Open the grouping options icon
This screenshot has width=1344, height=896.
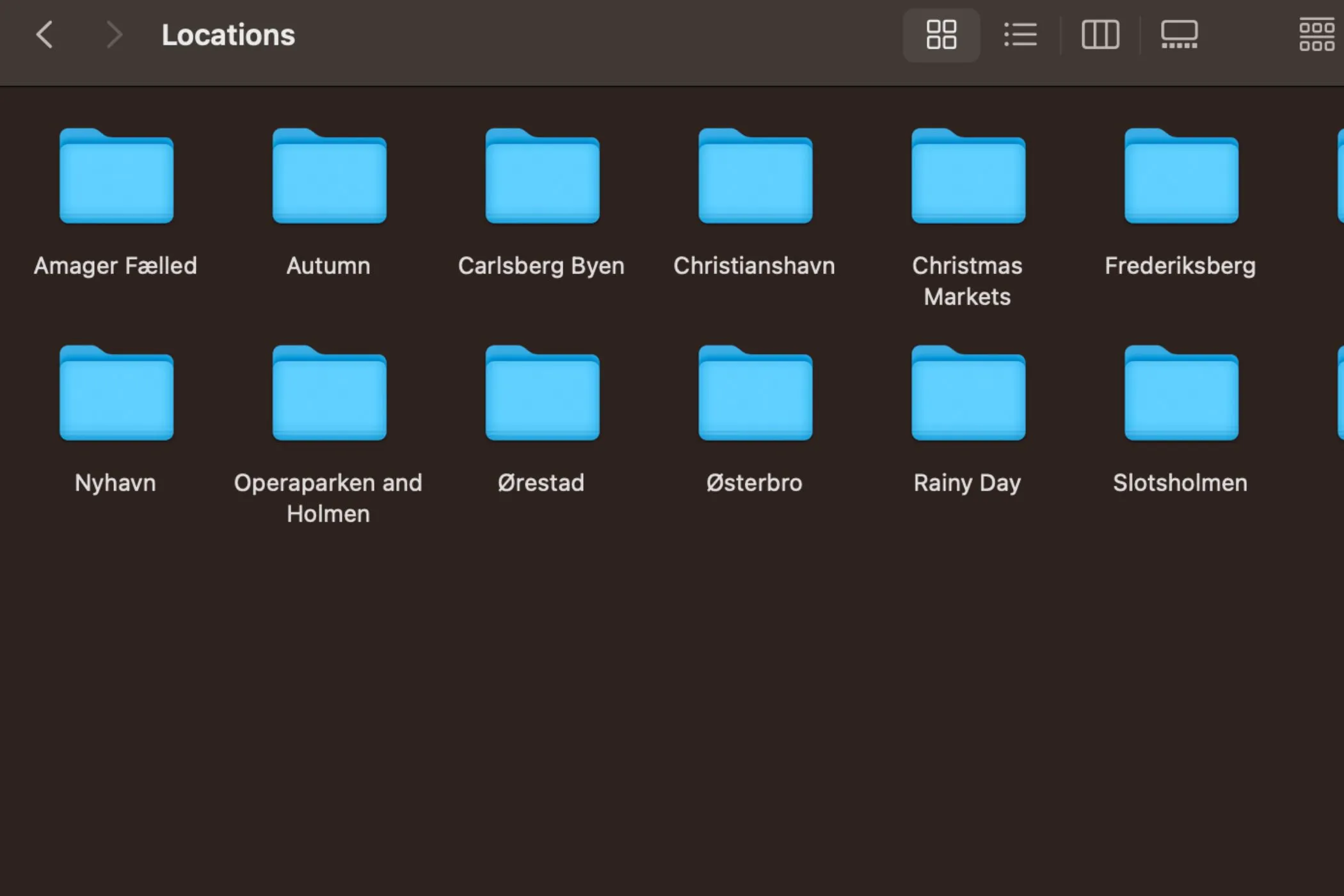pos(1316,35)
